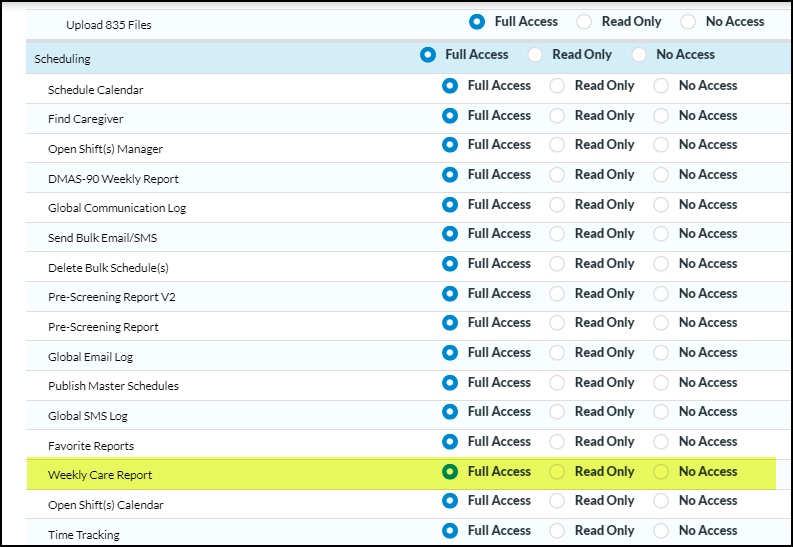Set Upload 835 Files to No Access
793x547 pixels.
point(688,22)
